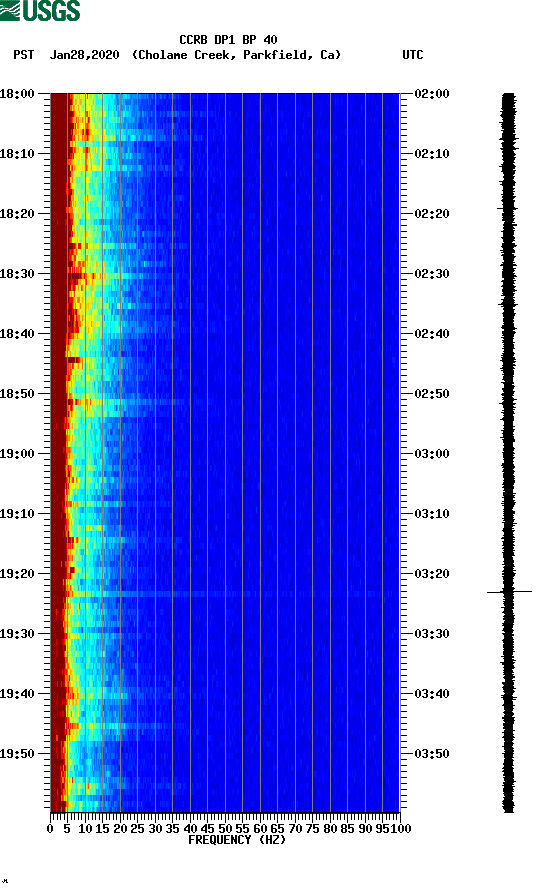The image size is (552, 892).
Task: Click the 80 Hz frequency tick label
Action: (x=330, y=829)
